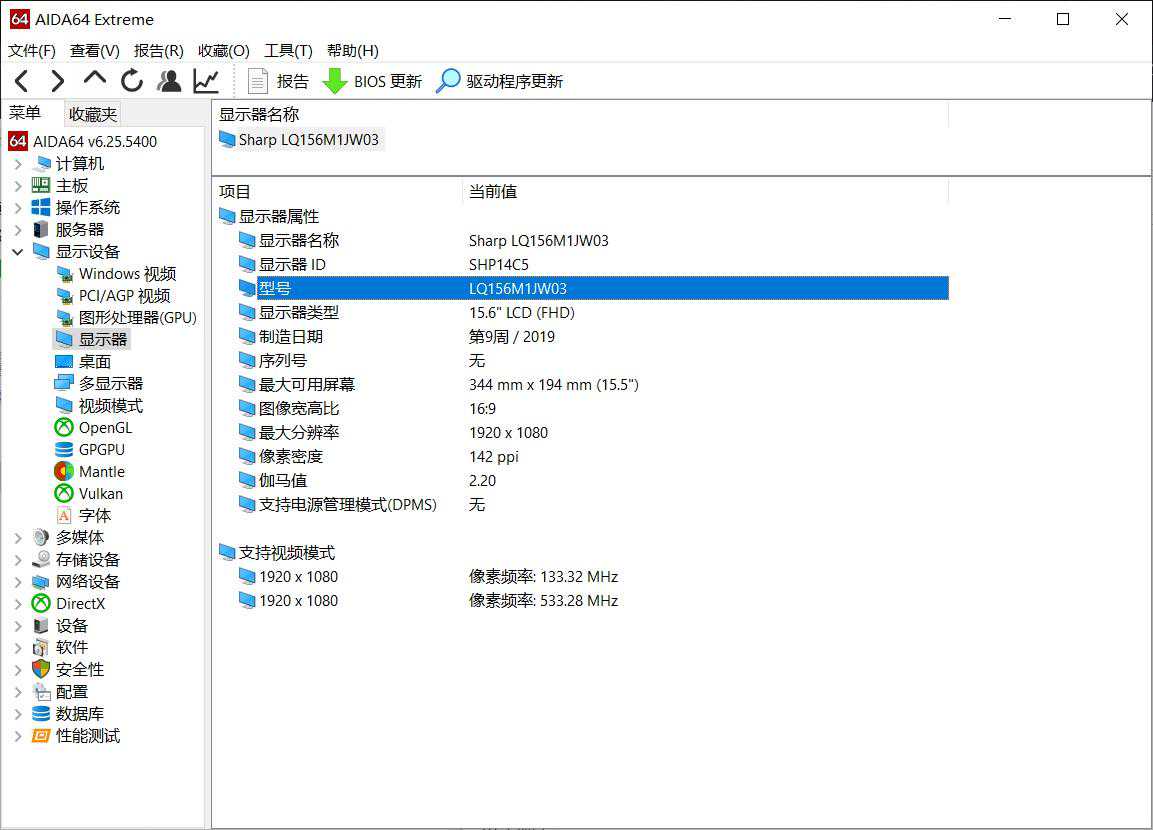Expand the 计算机 tree node
The height and width of the screenshot is (830, 1153).
[18, 164]
